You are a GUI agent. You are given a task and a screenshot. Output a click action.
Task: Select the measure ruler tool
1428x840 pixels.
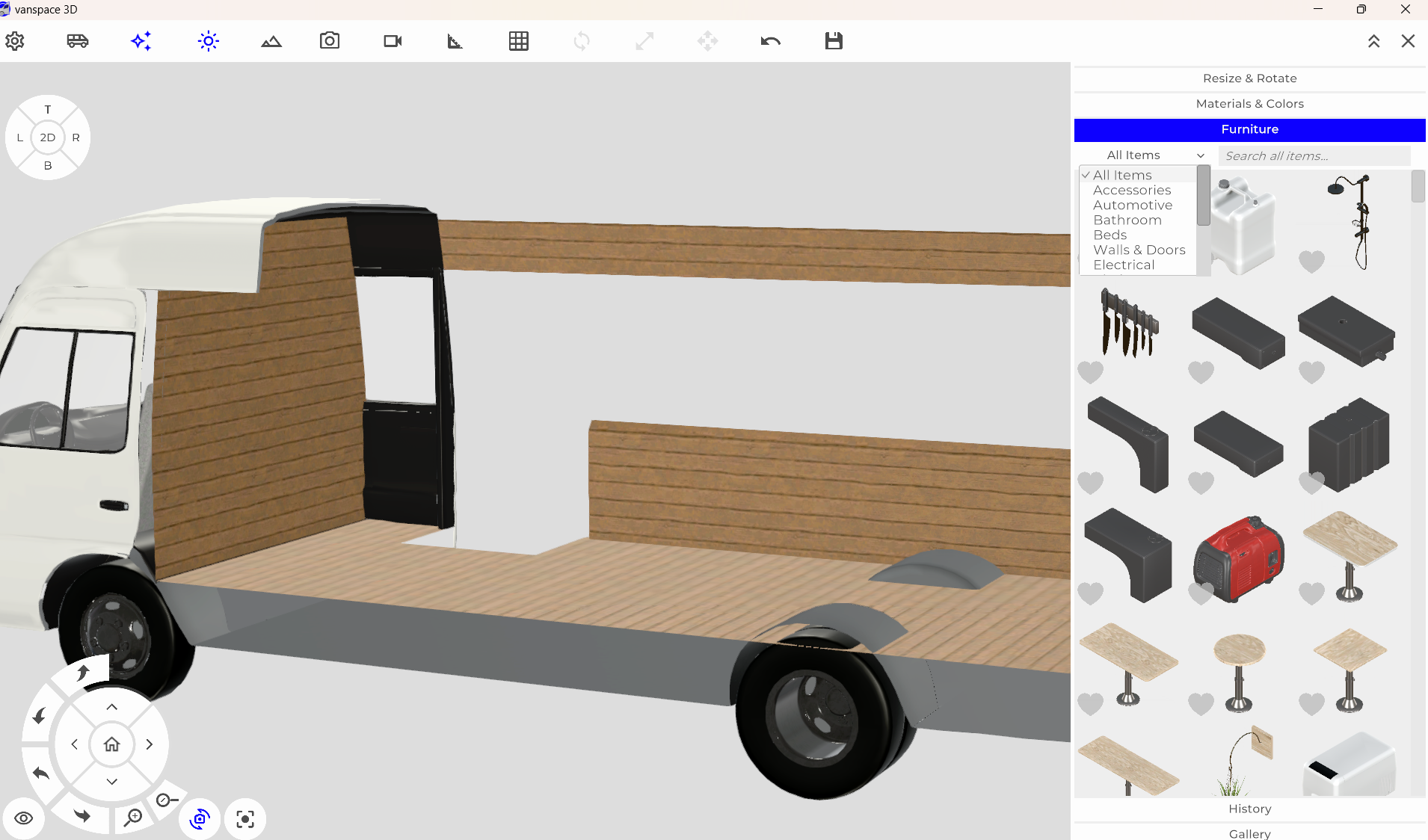[455, 41]
